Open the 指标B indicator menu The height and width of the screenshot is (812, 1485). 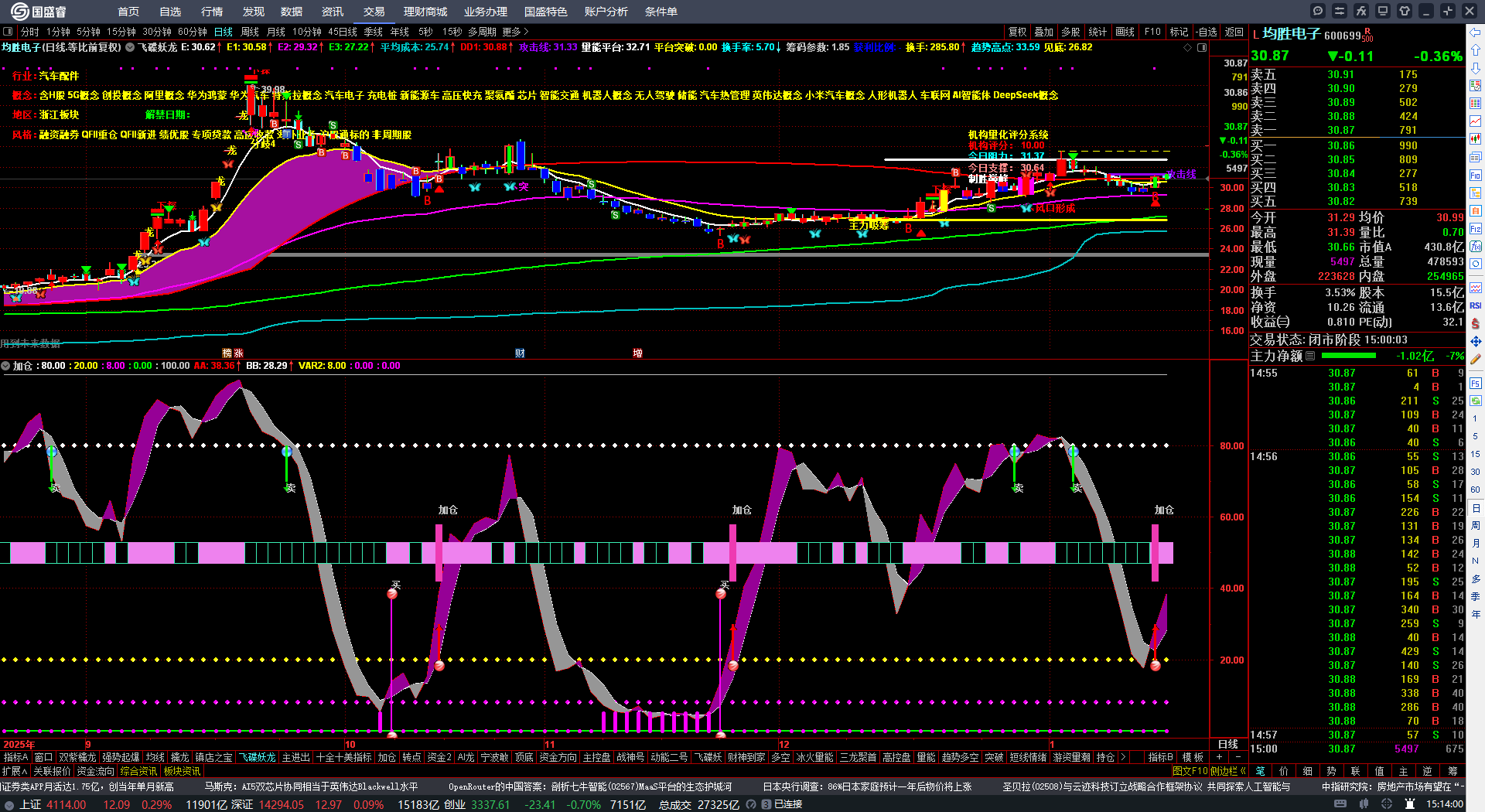(1160, 757)
